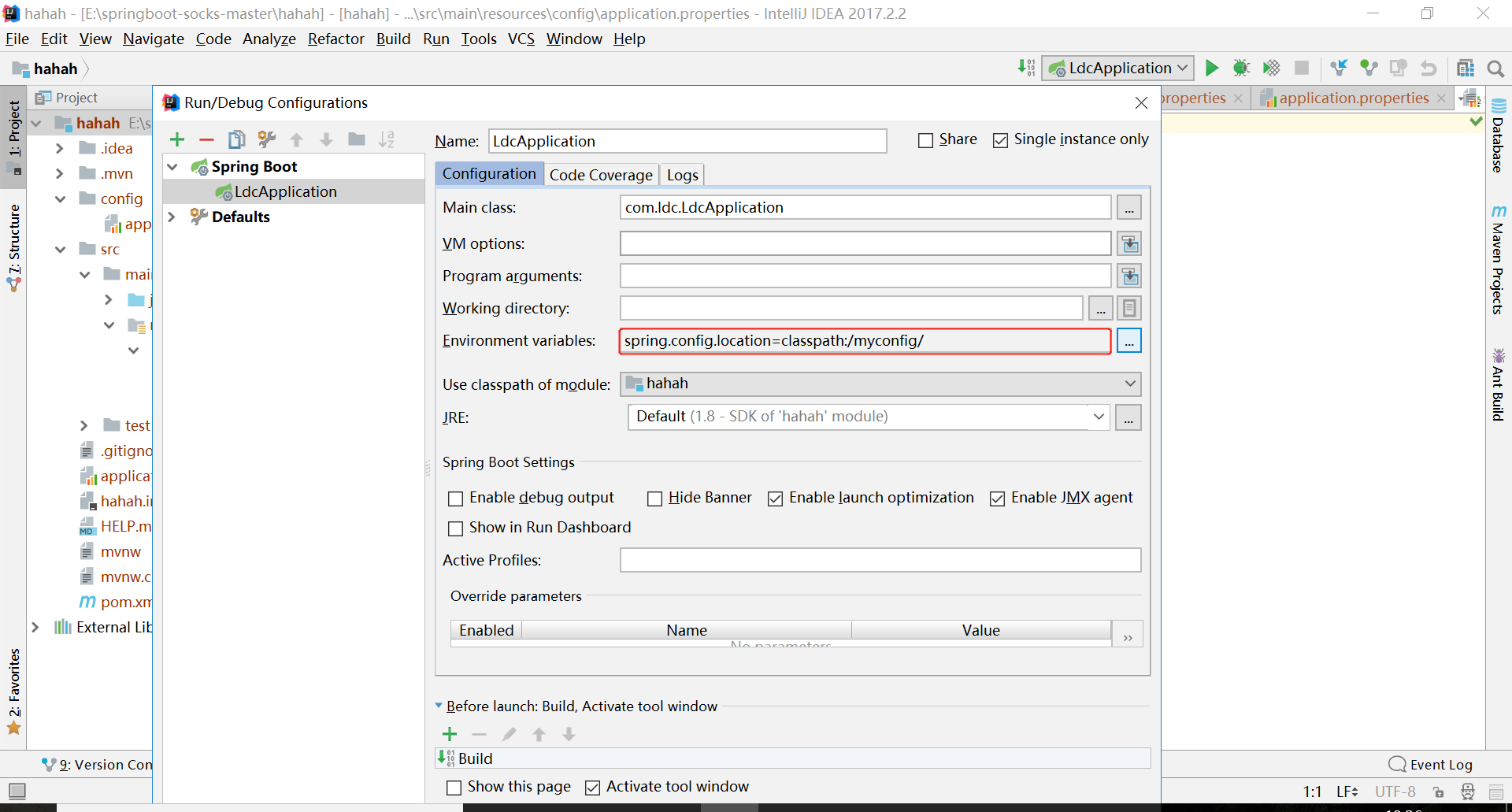Click the make project build icon
Viewport: 1512px width, 812px height.
pyautogui.click(x=1026, y=69)
